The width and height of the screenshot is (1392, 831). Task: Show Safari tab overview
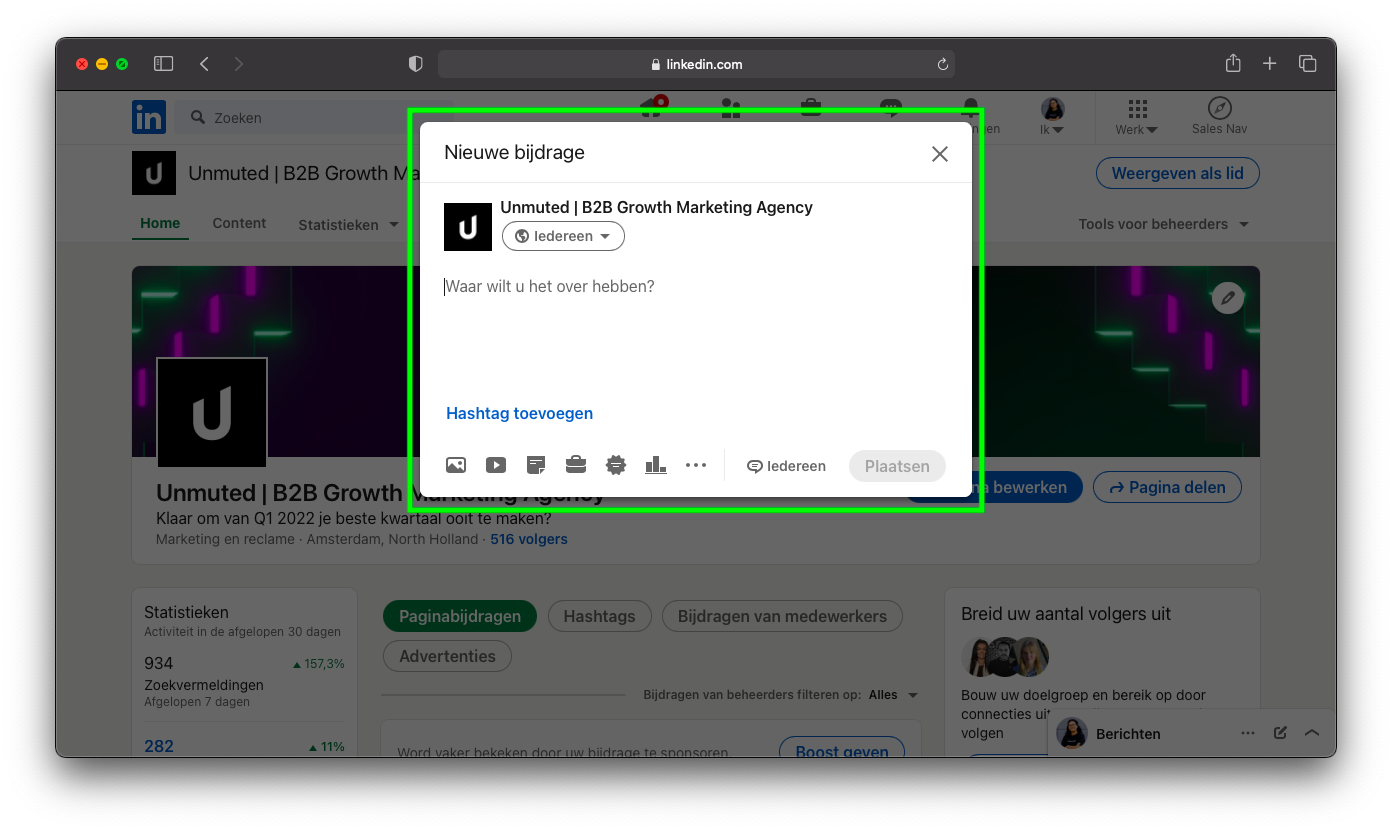(x=1308, y=64)
